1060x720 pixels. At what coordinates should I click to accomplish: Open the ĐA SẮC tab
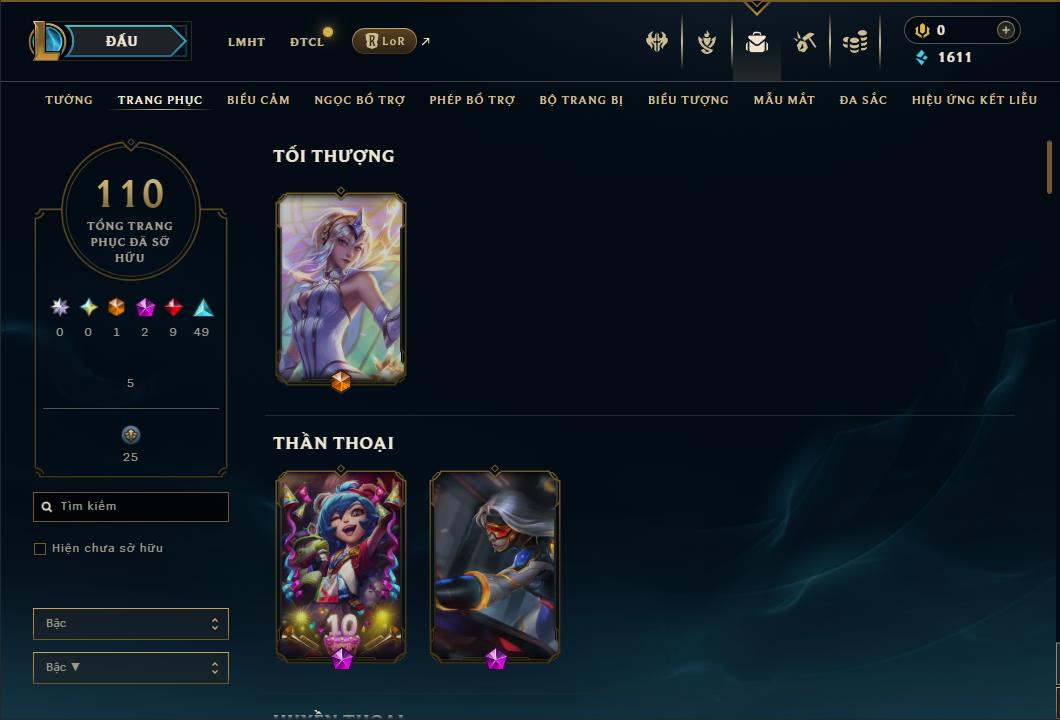coord(863,100)
